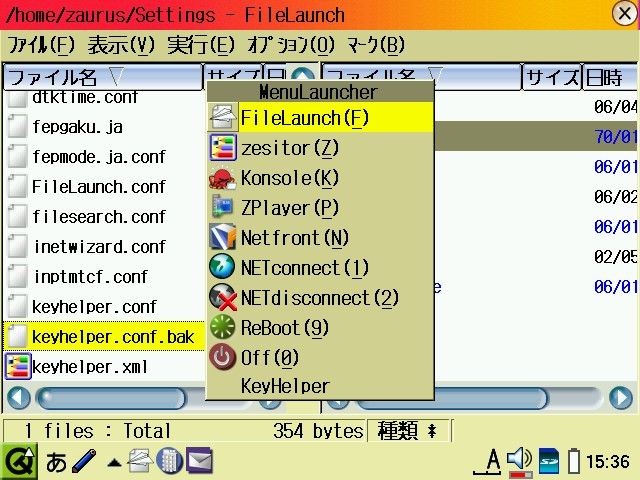Launch ZPlayer from the popup menu

pyautogui.click(x=320, y=208)
